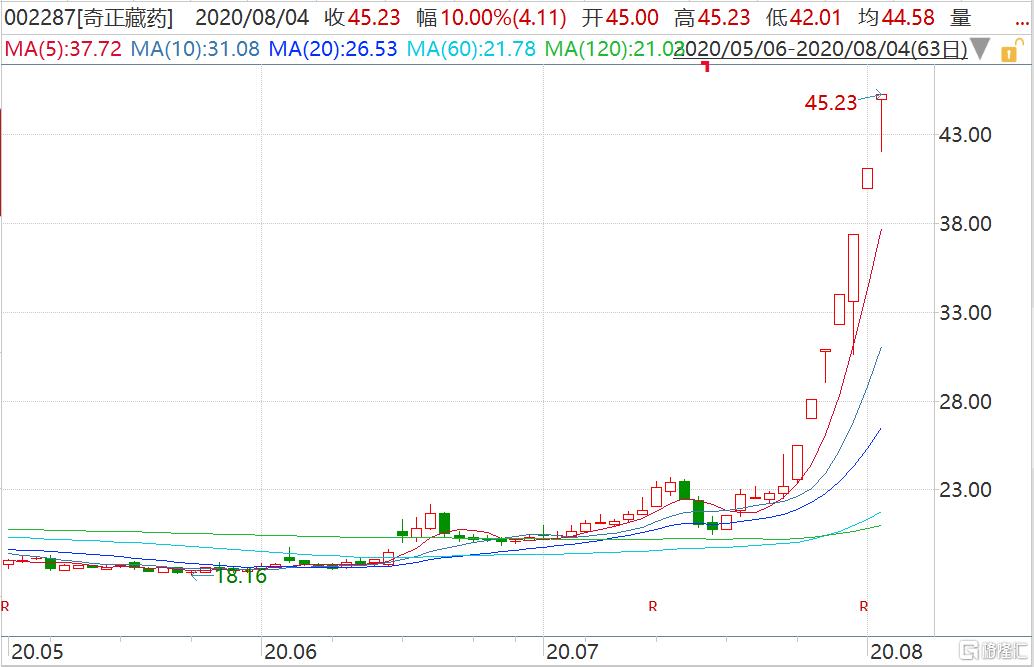Image resolution: width=1034 pixels, height=667 pixels.
Task: Click the 20.07 time axis label
Action: [x=572, y=652]
